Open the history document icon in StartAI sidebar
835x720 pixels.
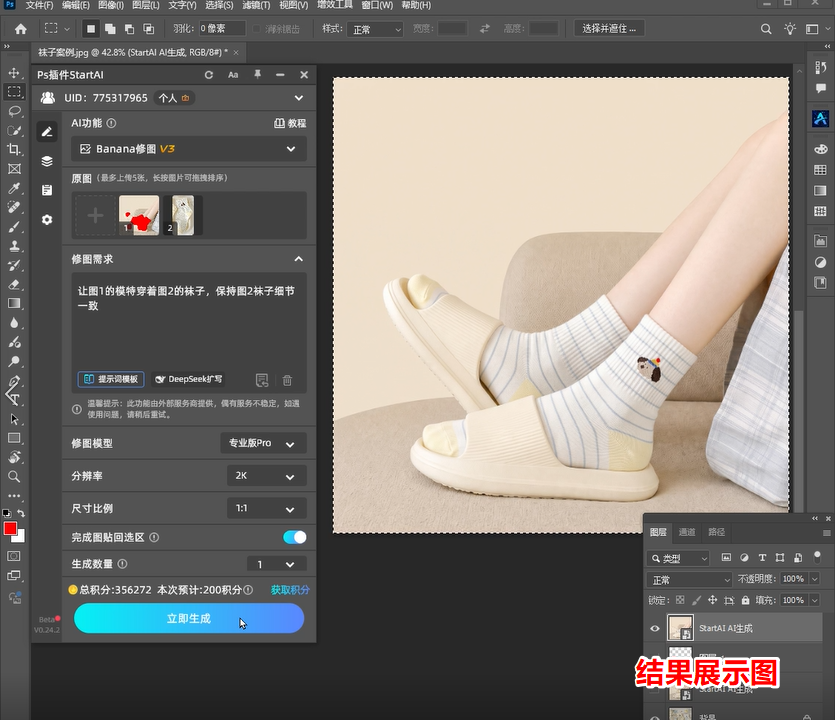pos(47,190)
